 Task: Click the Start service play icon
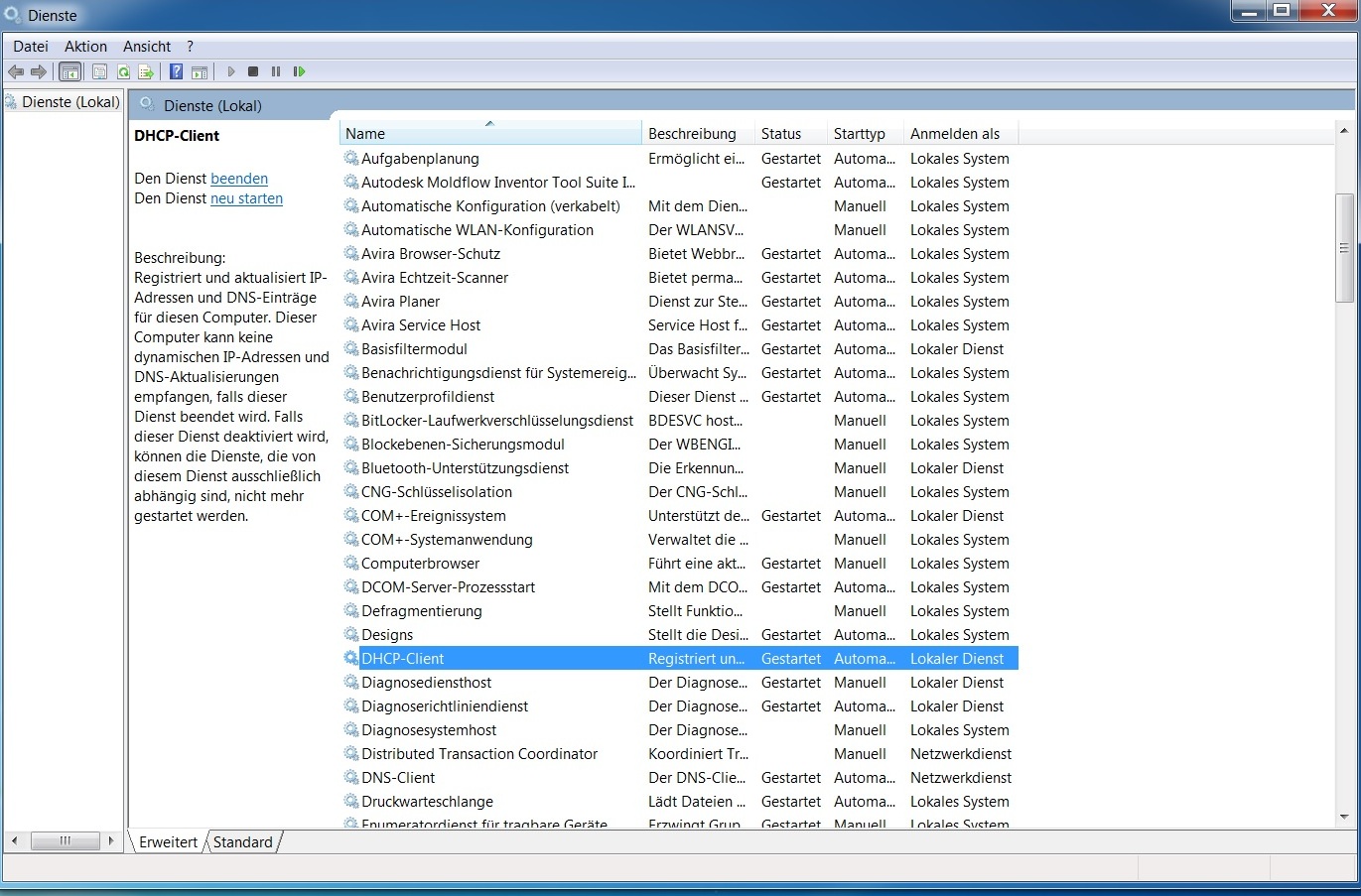[x=231, y=71]
